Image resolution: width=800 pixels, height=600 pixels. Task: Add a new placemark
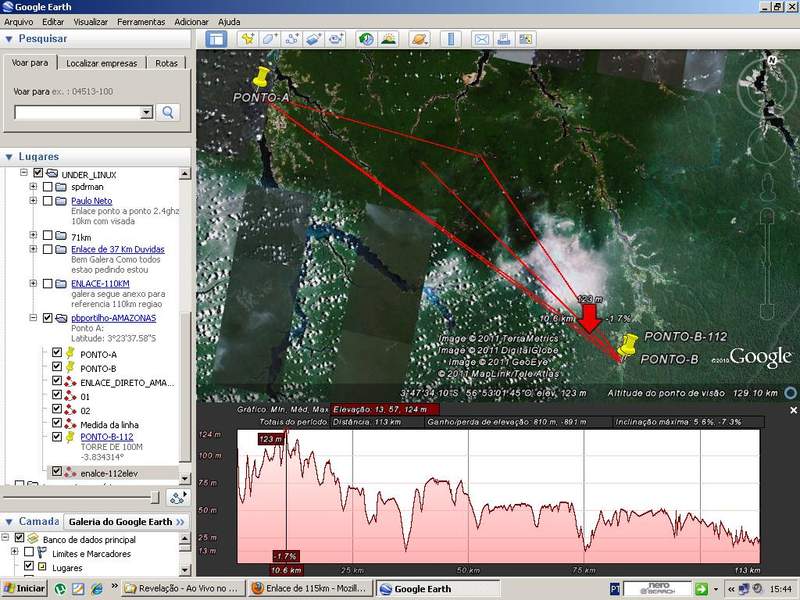coord(247,40)
